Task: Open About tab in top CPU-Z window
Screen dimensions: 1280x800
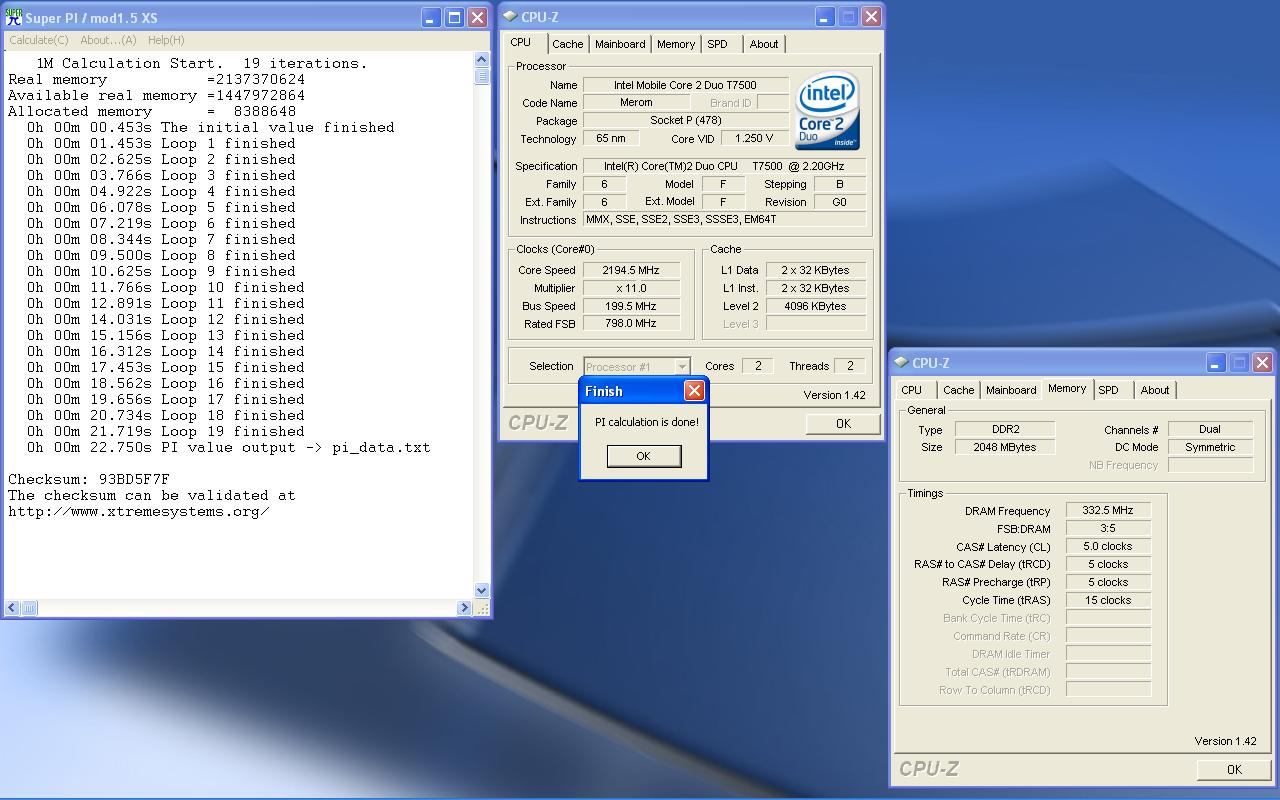Action: click(x=764, y=44)
